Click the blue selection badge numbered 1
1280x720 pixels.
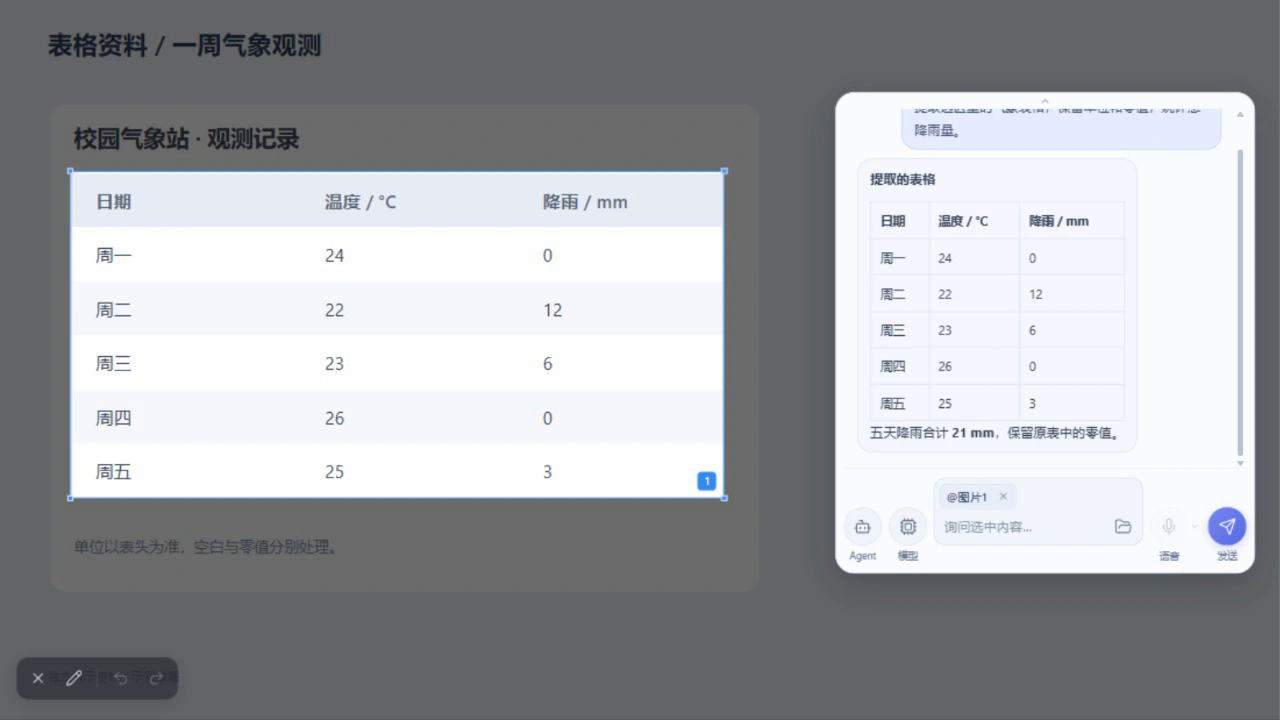tap(706, 481)
